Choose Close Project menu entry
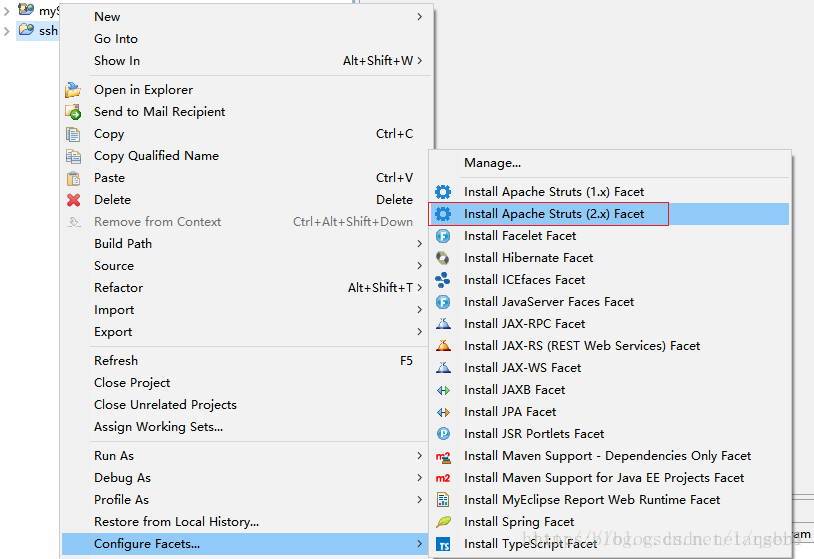Image resolution: width=814 pixels, height=559 pixels. tap(246, 383)
